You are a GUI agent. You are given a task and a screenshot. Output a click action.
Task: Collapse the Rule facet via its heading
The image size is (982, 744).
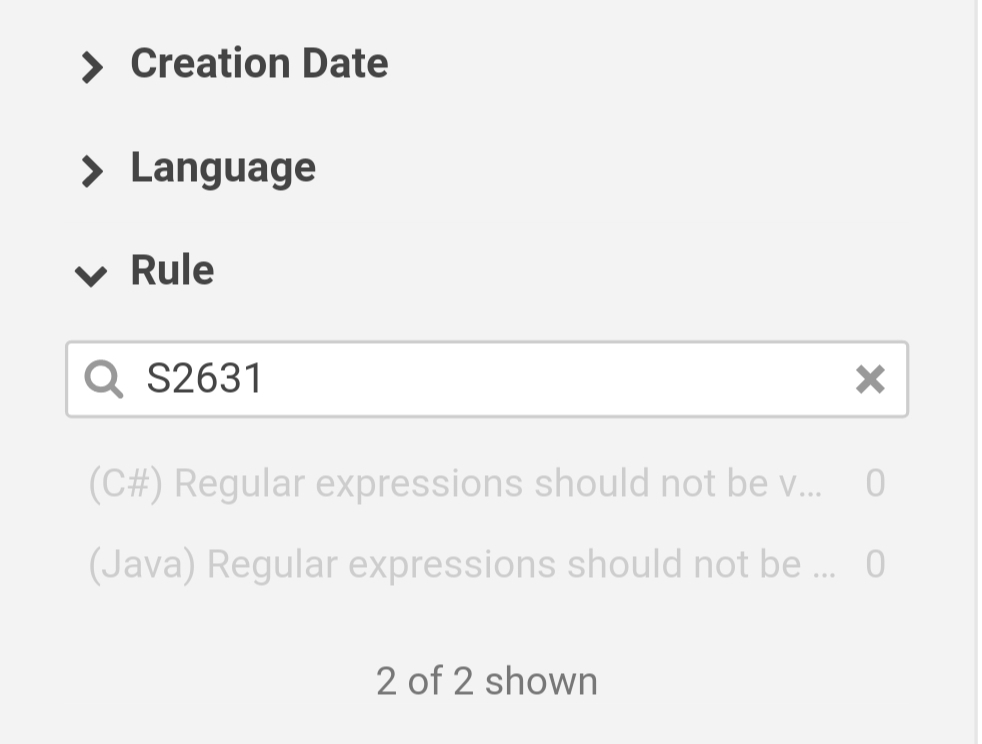172,271
